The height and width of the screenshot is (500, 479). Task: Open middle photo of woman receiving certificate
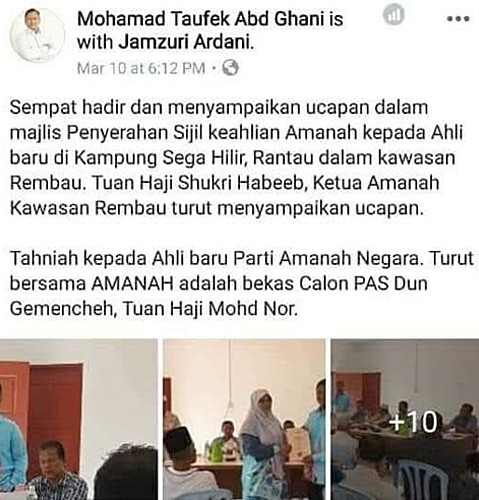pyautogui.click(x=244, y=419)
